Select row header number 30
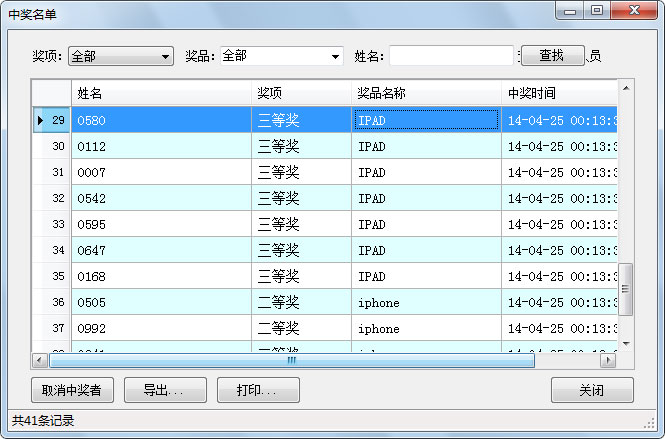Screen dimensions: 665x439 point(52,146)
